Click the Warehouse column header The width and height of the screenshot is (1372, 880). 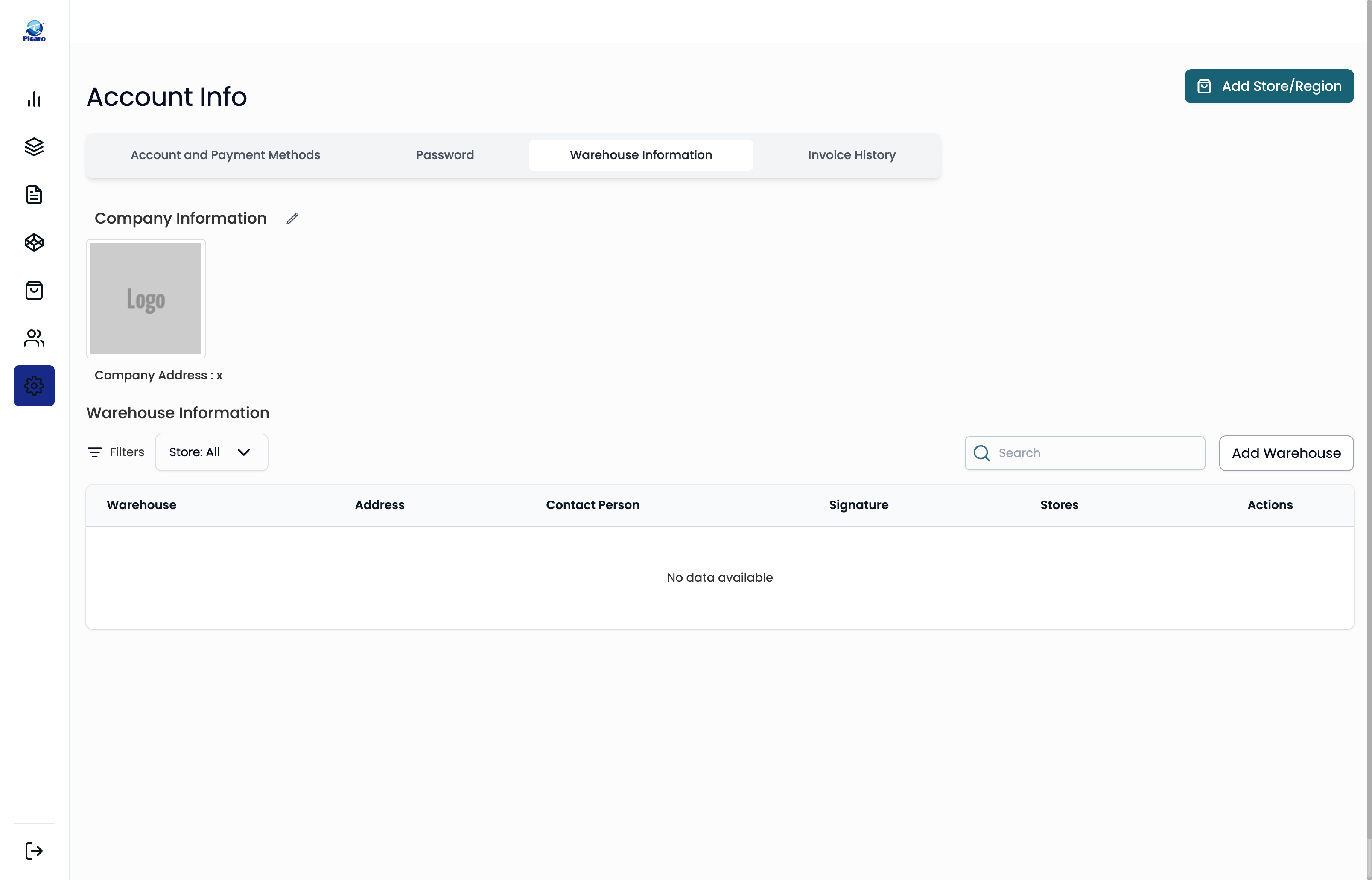[142, 505]
